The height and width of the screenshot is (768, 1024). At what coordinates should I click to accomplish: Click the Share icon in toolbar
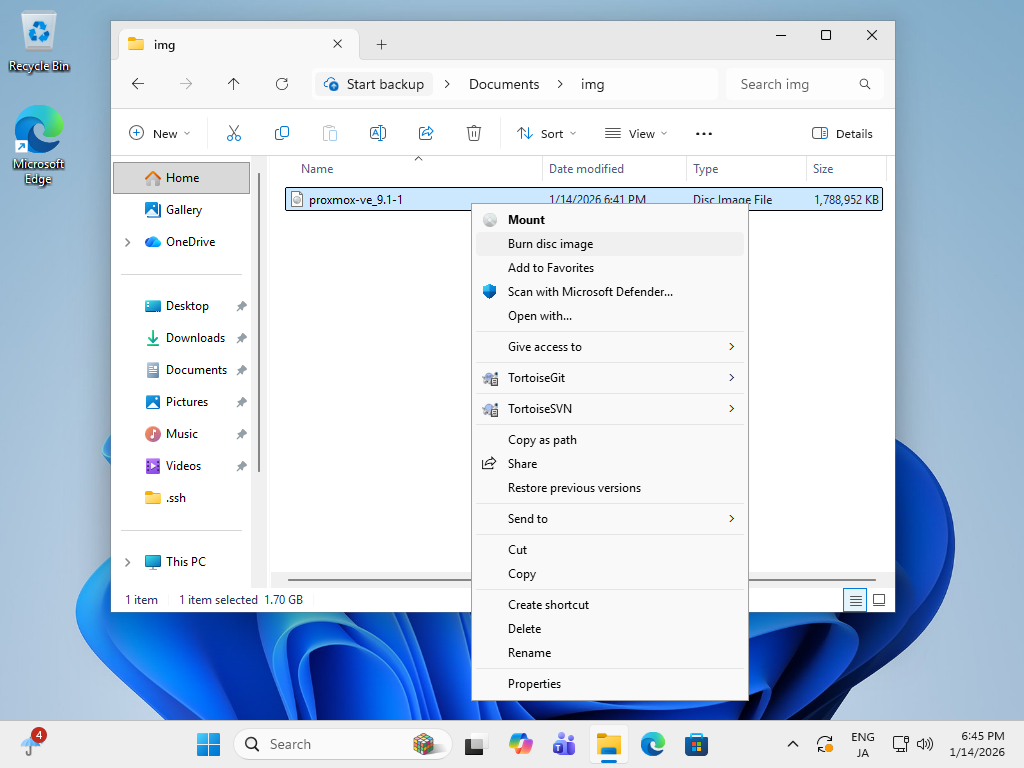[426, 133]
